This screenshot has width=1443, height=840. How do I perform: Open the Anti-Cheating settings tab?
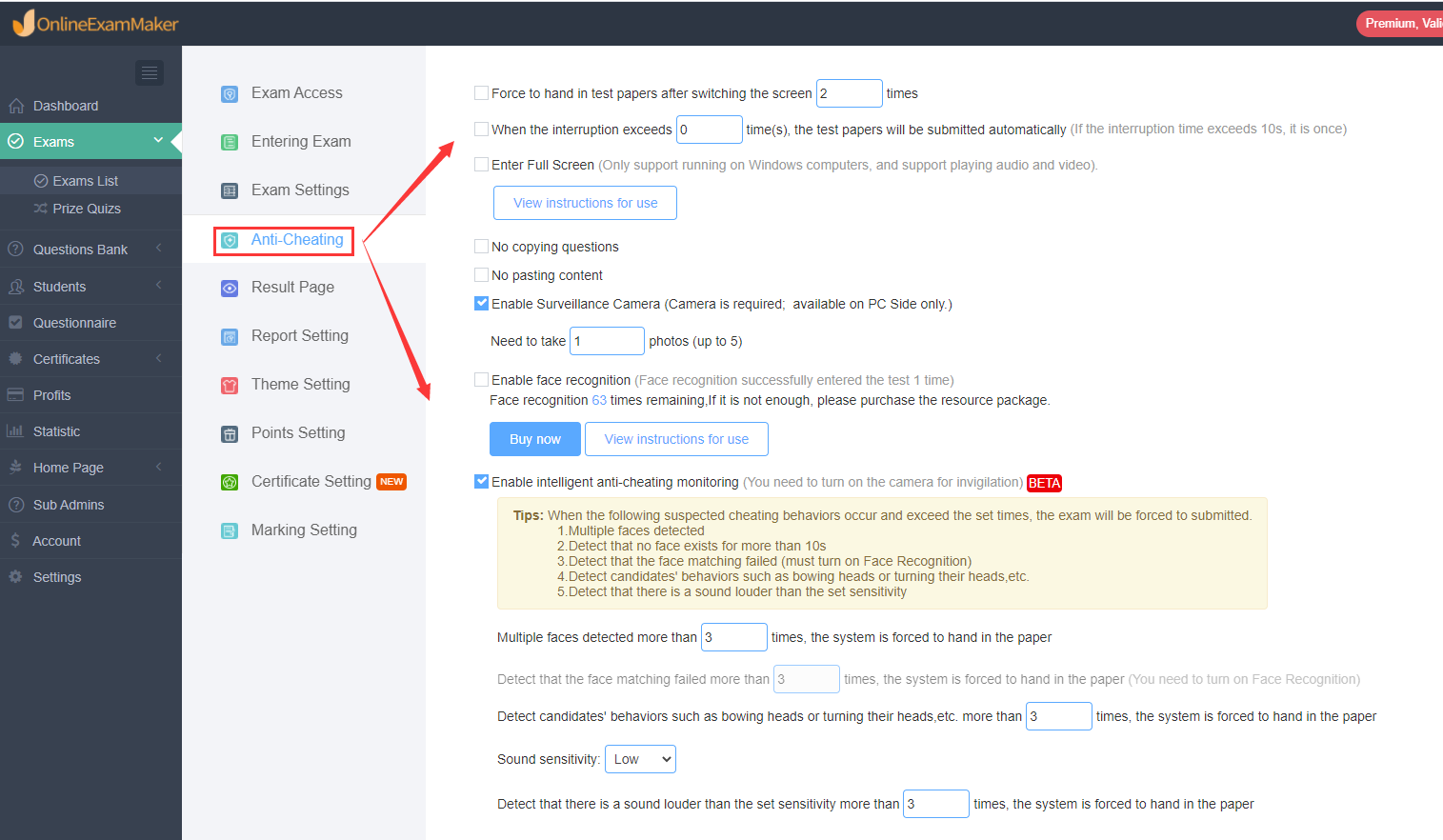coord(297,240)
